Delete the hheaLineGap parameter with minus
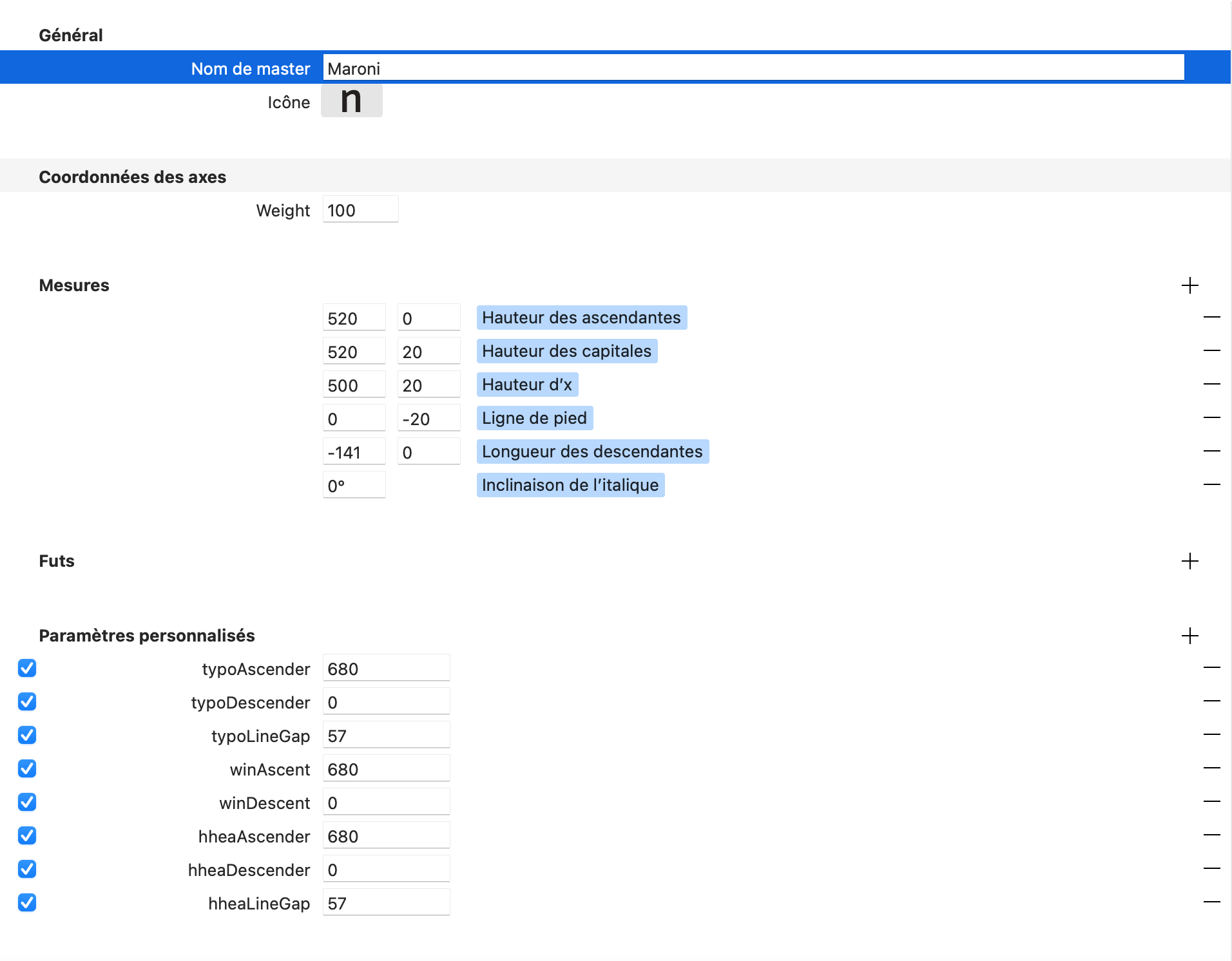Image resolution: width=1232 pixels, height=961 pixels. point(1211,902)
